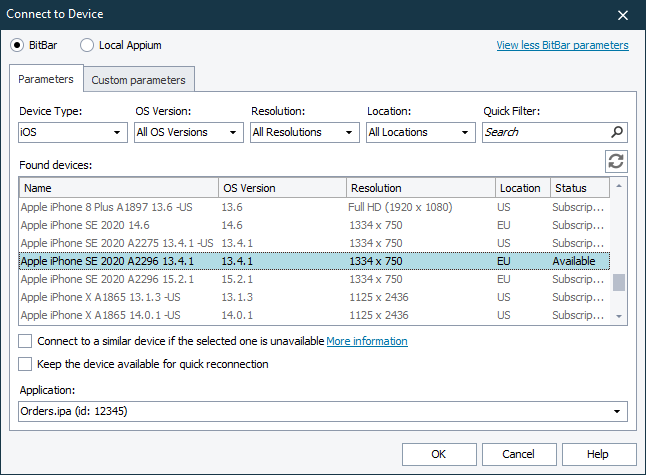The image size is (646, 475).
Task: Click the Help button
Action: pyautogui.click(x=598, y=454)
